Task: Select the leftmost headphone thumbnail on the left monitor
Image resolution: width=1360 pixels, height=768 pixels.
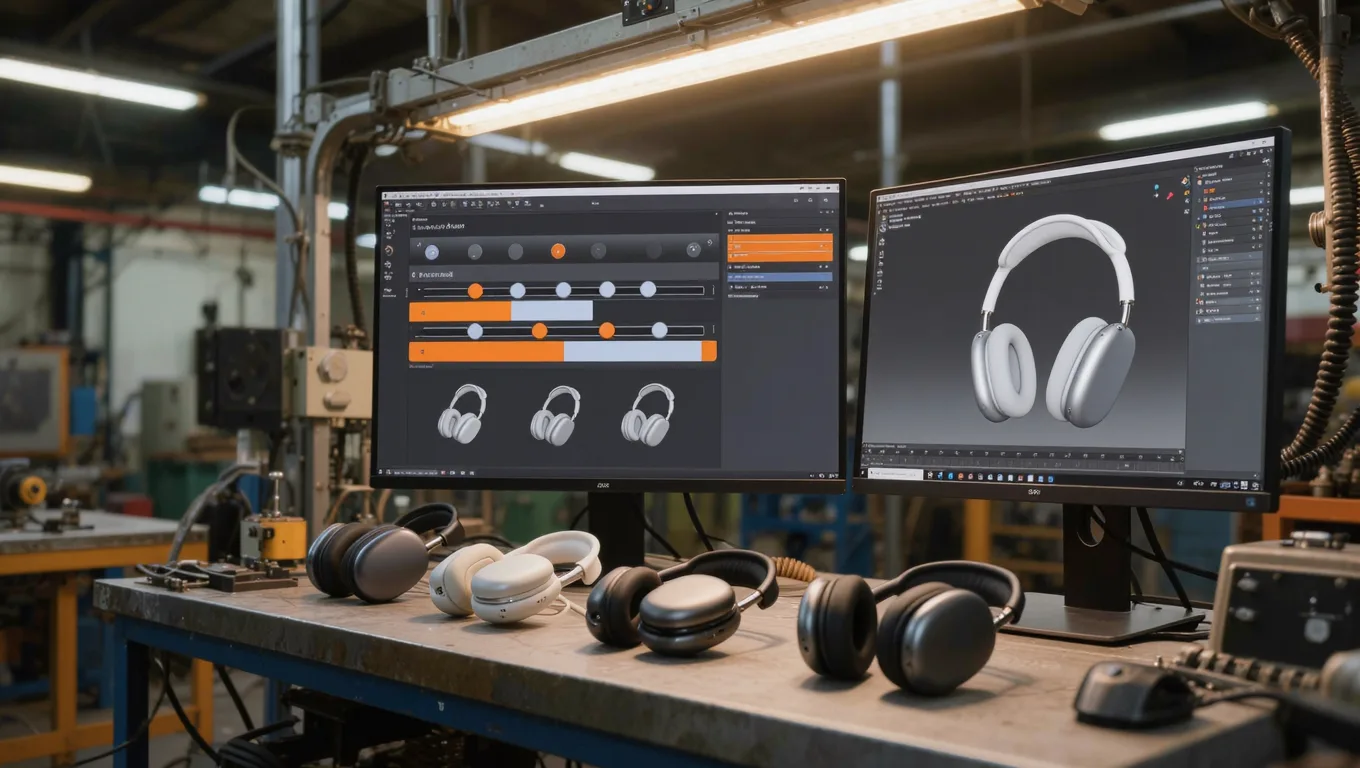Action: pos(462,413)
